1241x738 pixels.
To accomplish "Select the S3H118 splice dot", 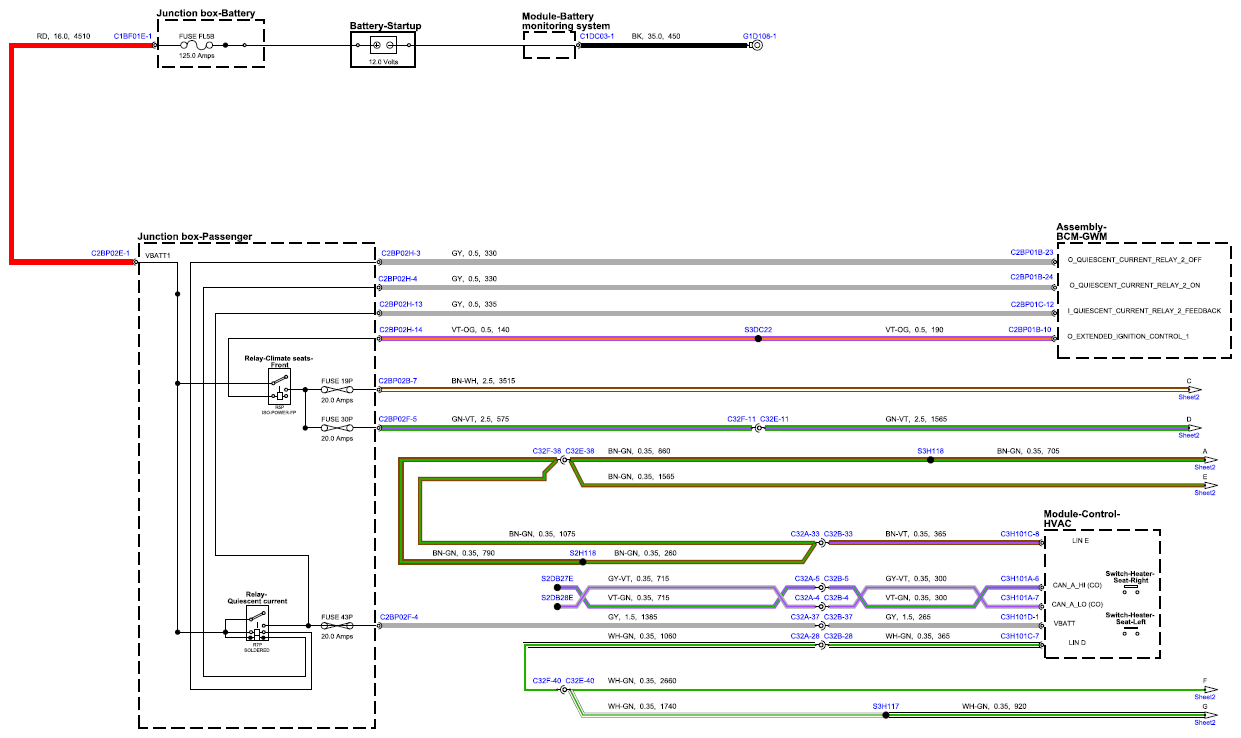I will click(930, 460).
